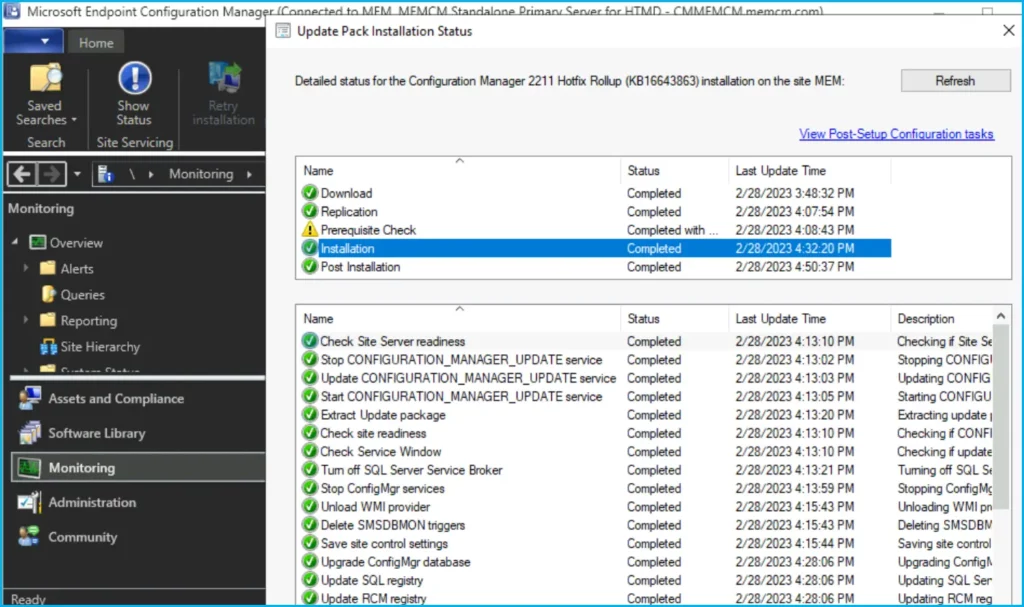The width and height of the screenshot is (1024, 607).
Task: Close the Update Pack Installation Status dialog
Action: 1008,30
